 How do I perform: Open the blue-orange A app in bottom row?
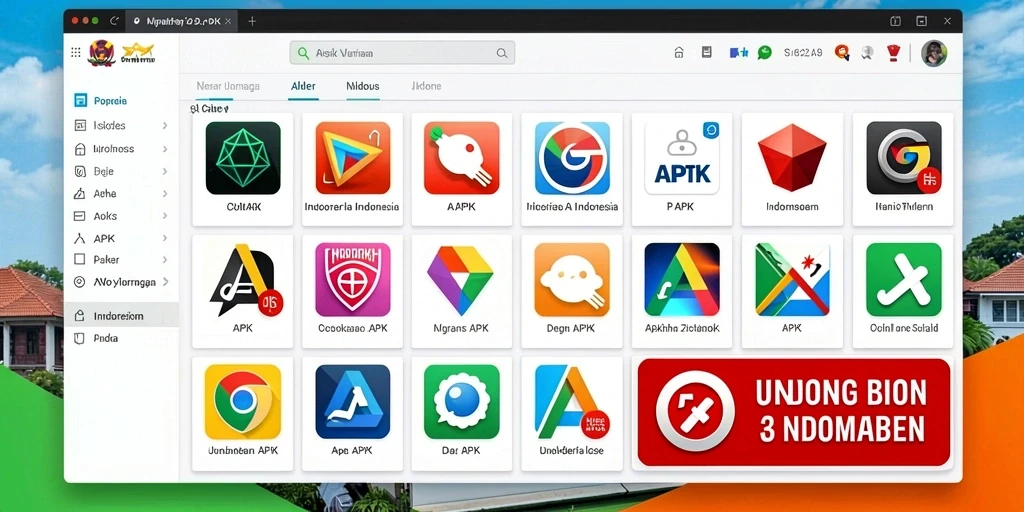572,402
